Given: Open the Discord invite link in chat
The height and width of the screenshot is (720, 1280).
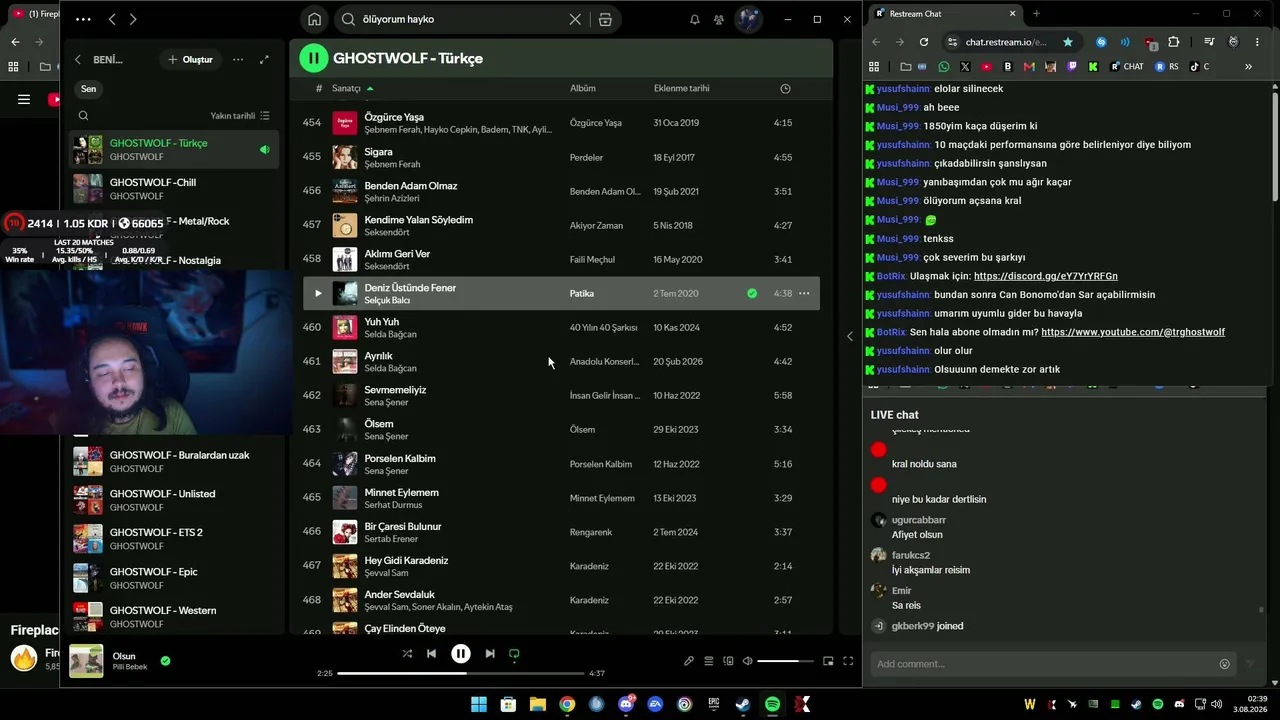Looking at the screenshot, I should click(x=1046, y=276).
